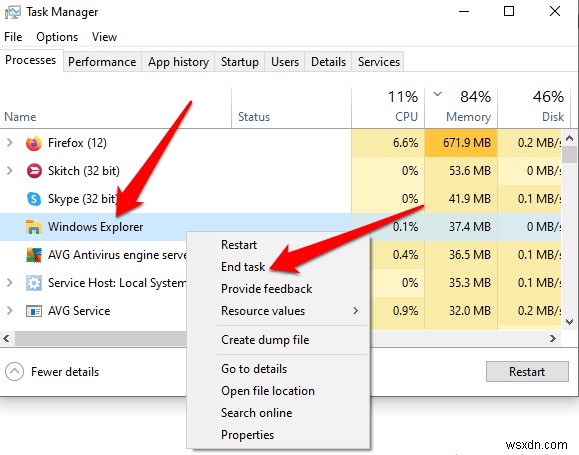This screenshot has width=579, height=455.
Task: Click the AVG Antivirus engine icon
Action: point(34,255)
